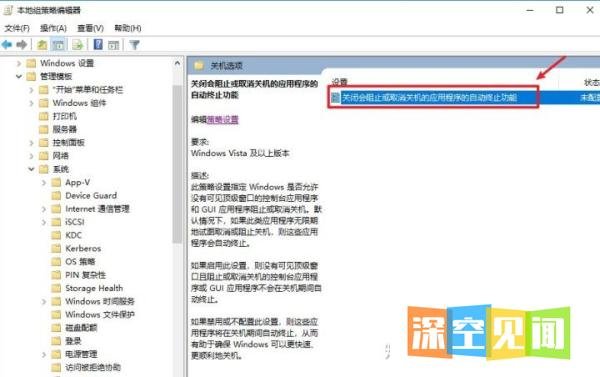The width and height of the screenshot is (600, 377).
Task: Click the Kerberos folder icon
Action: [x=56, y=248]
